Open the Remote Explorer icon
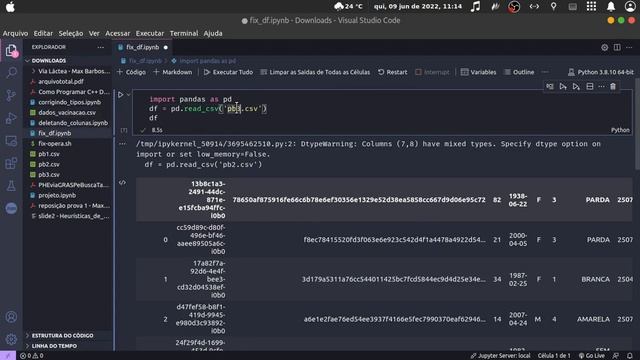This screenshot has height=360, width=640. pyautogui.click(x=11, y=141)
